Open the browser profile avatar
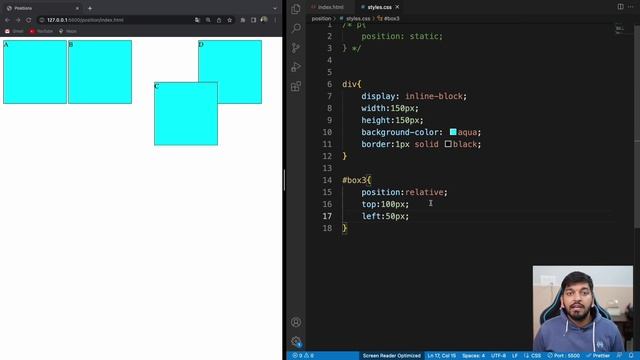The height and width of the screenshot is (360, 640). coord(264,19)
